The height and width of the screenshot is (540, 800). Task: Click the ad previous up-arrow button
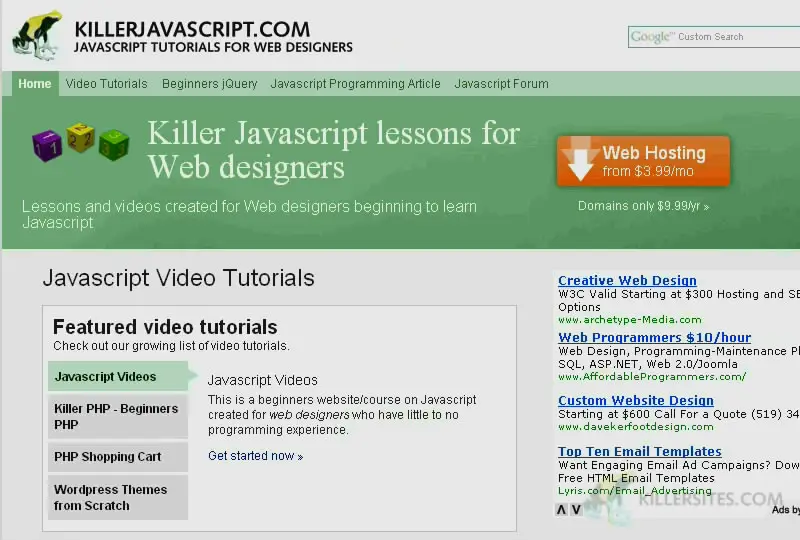click(561, 509)
